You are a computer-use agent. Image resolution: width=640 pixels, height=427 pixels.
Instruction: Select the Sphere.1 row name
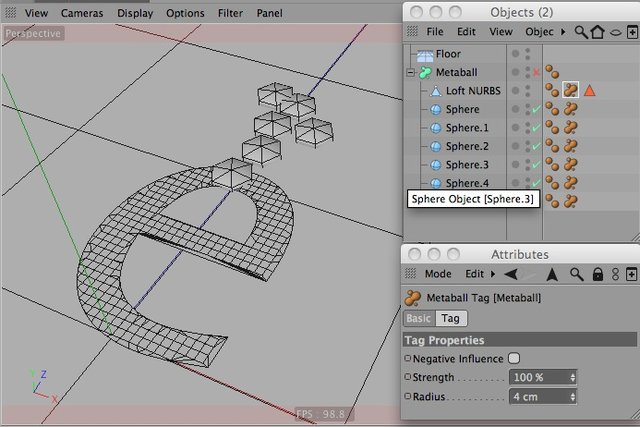(467, 128)
